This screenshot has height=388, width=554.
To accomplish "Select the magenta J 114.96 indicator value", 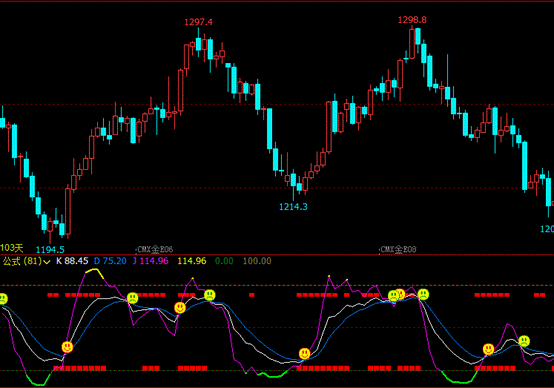I will coord(151,261).
